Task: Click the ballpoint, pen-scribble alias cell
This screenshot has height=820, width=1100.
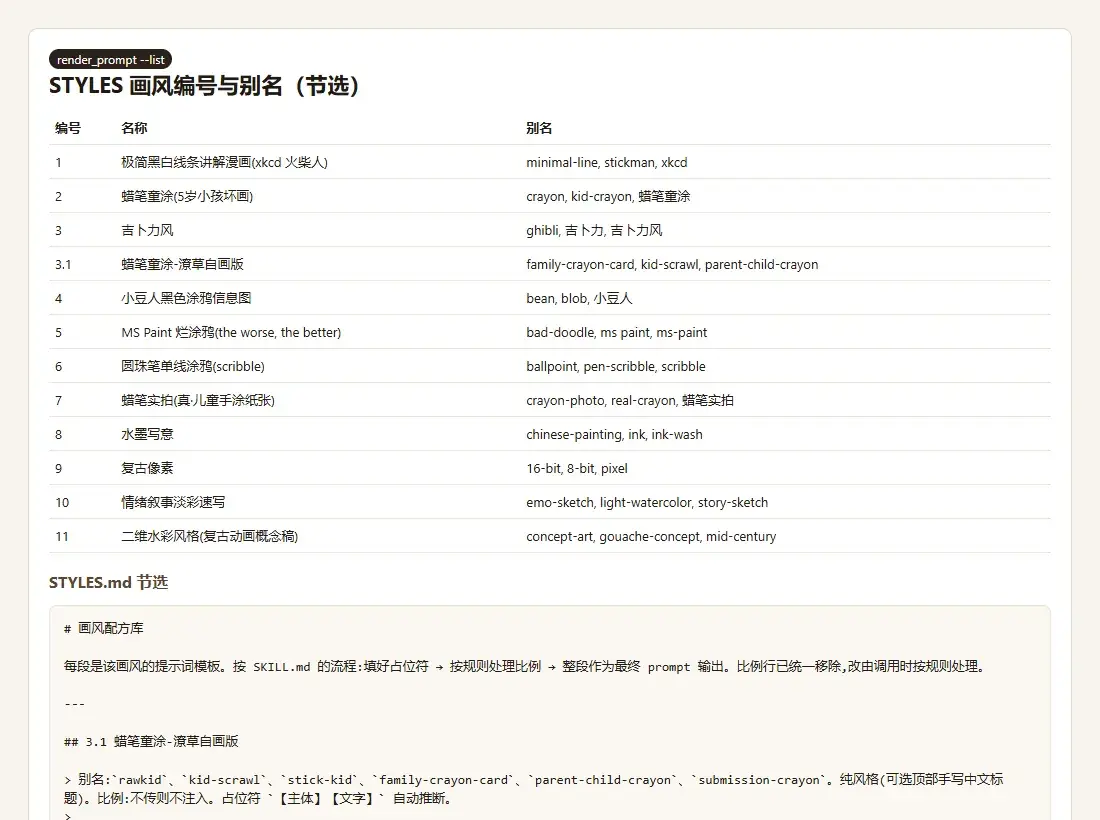Action: (616, 366)
